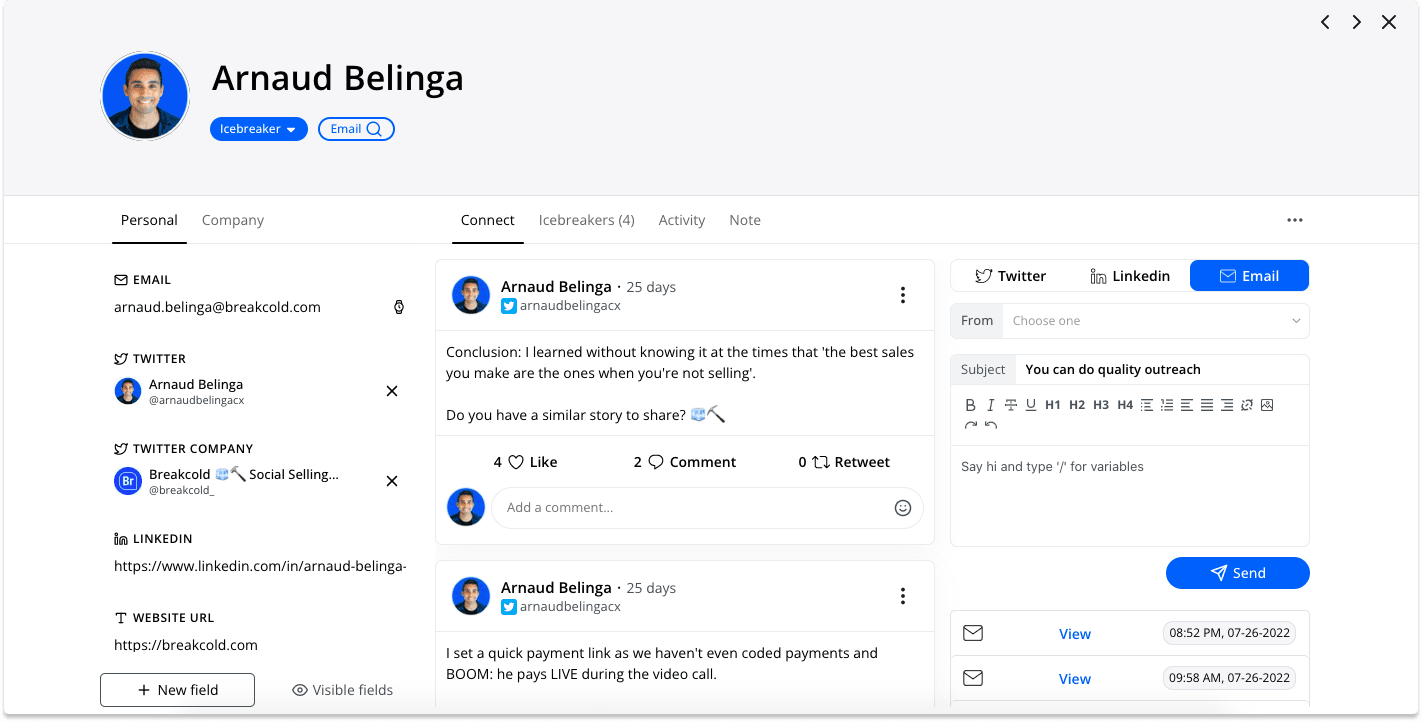Insert a link using the chain icon
The width and height of the screenshot is (1422, 722).
[x=1247, y=405]
